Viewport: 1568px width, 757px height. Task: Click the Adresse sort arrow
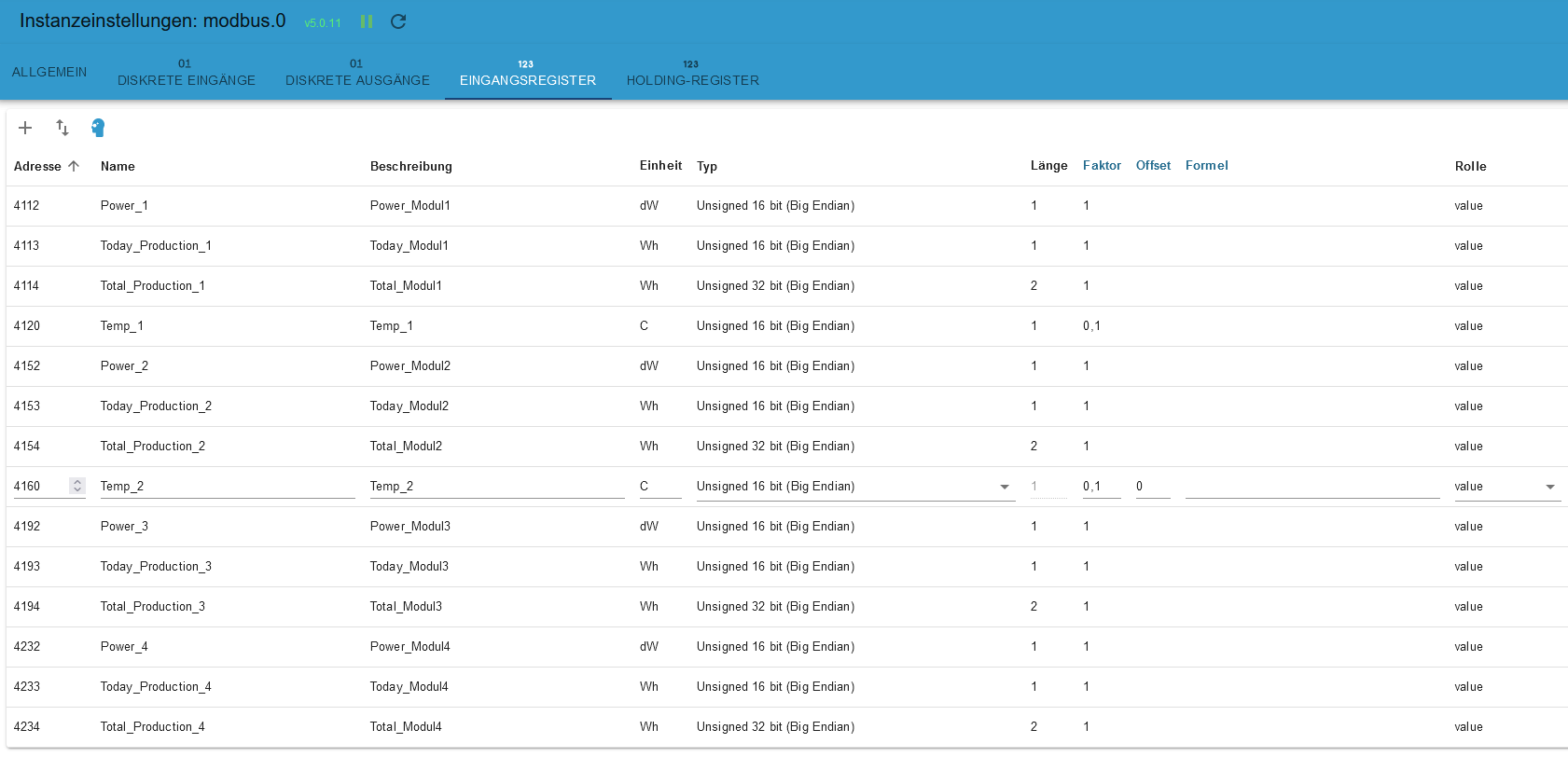74,166
